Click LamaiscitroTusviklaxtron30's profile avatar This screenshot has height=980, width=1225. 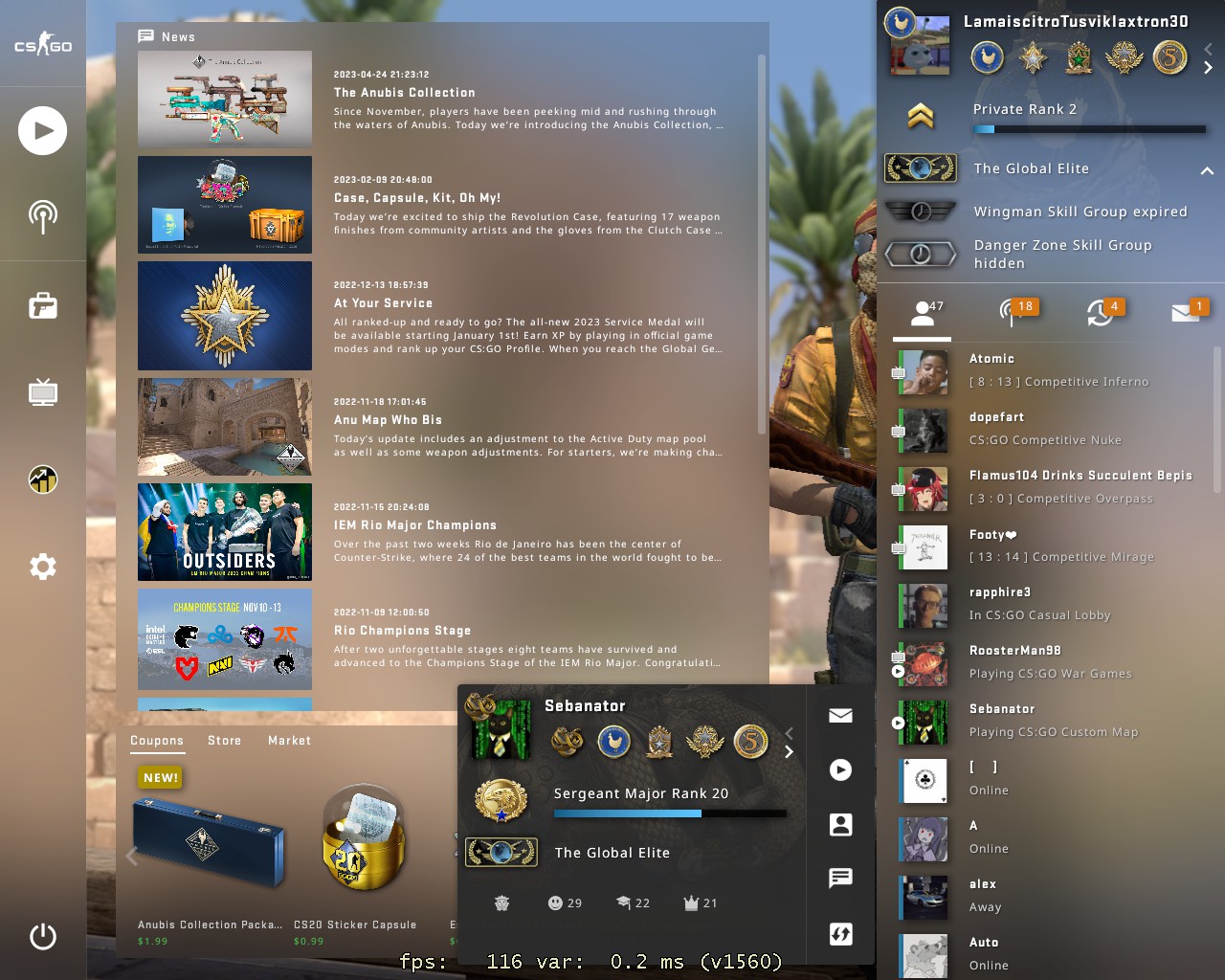[920, 43]
